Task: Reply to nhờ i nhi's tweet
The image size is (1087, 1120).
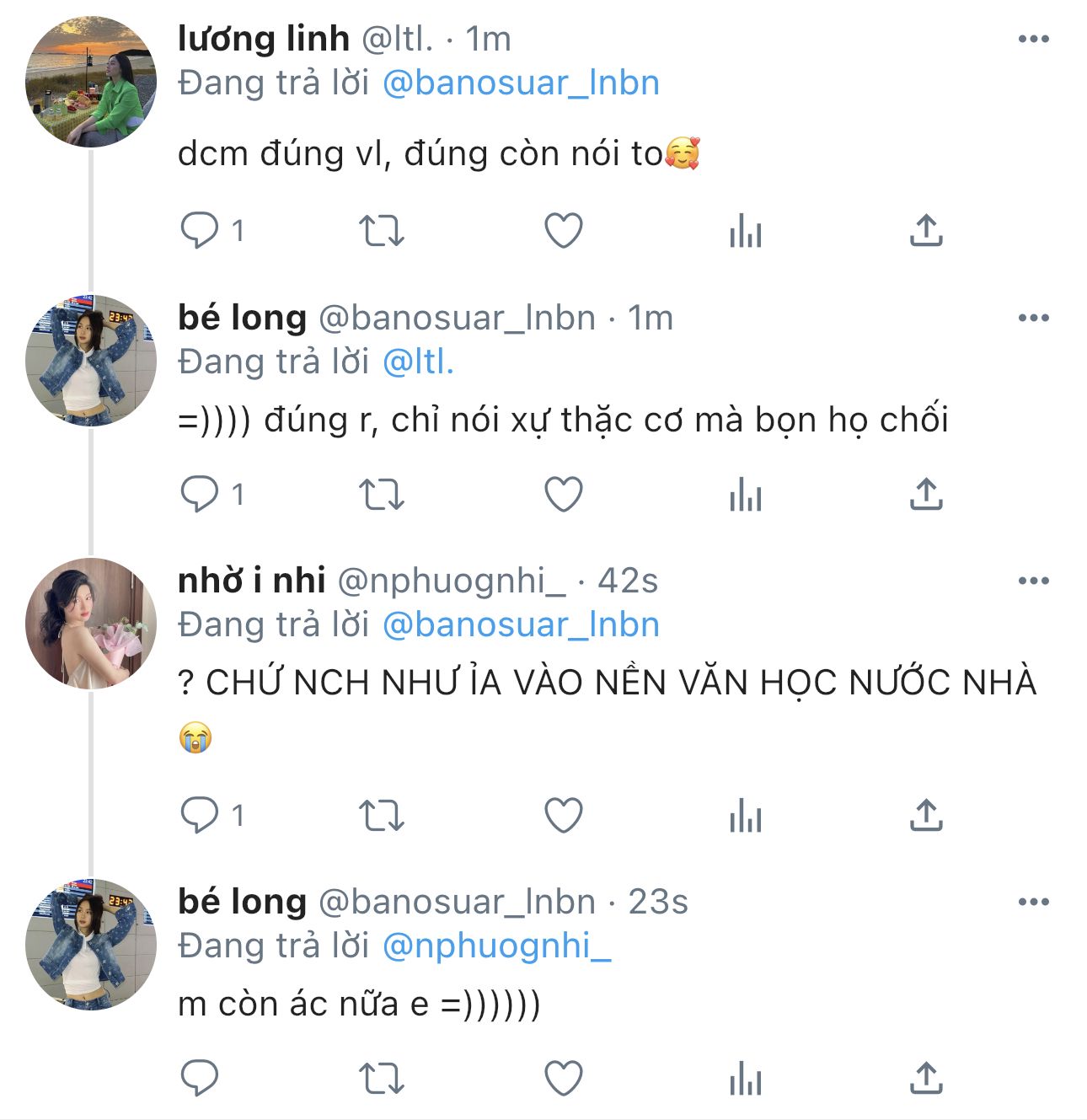Action: pos(200,816)
